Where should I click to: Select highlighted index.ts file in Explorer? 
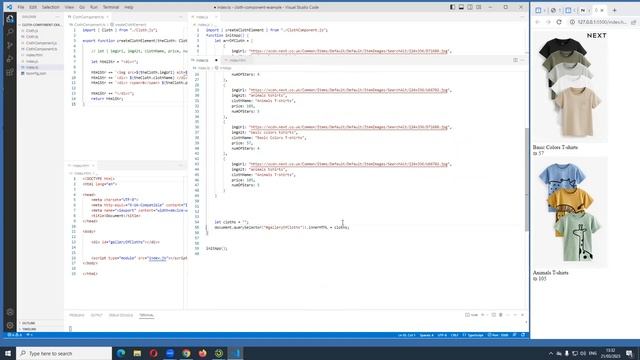tap(41, 67)
